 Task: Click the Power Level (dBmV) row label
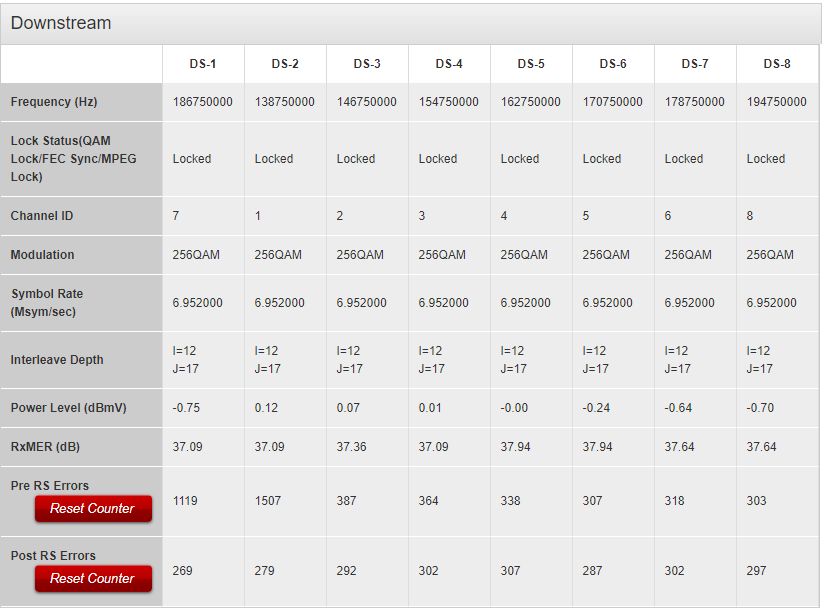pyautogui.click(x=69, y=408)
